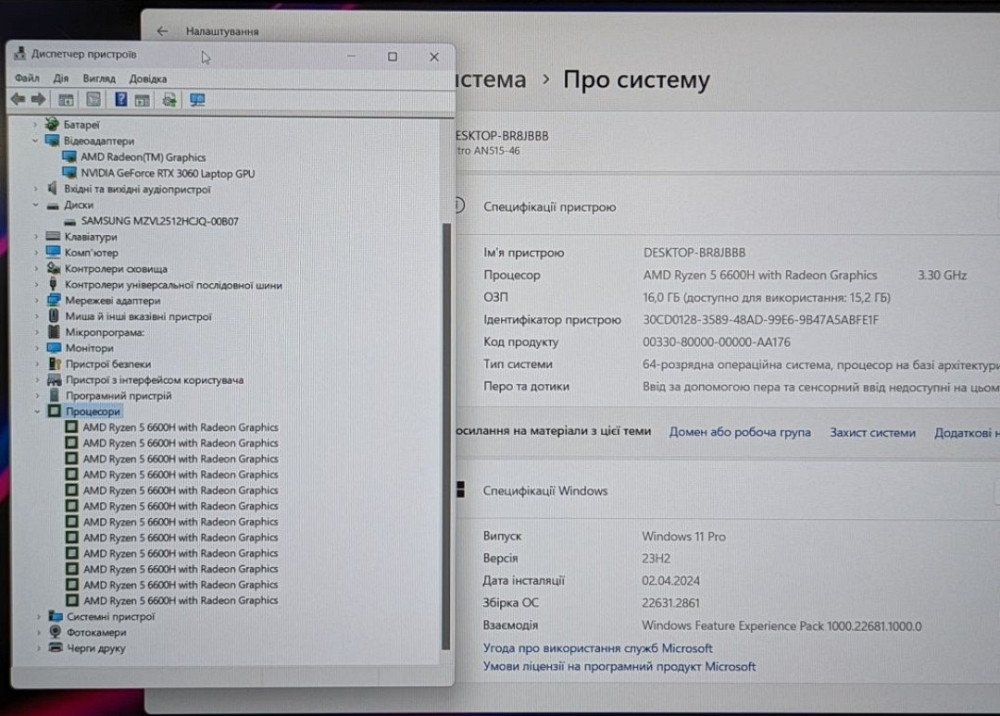This screenshot has width=1000, height=716.
Task: Click the Forward arrow in Device Manager toolbar
Action: tap(39, 99)
